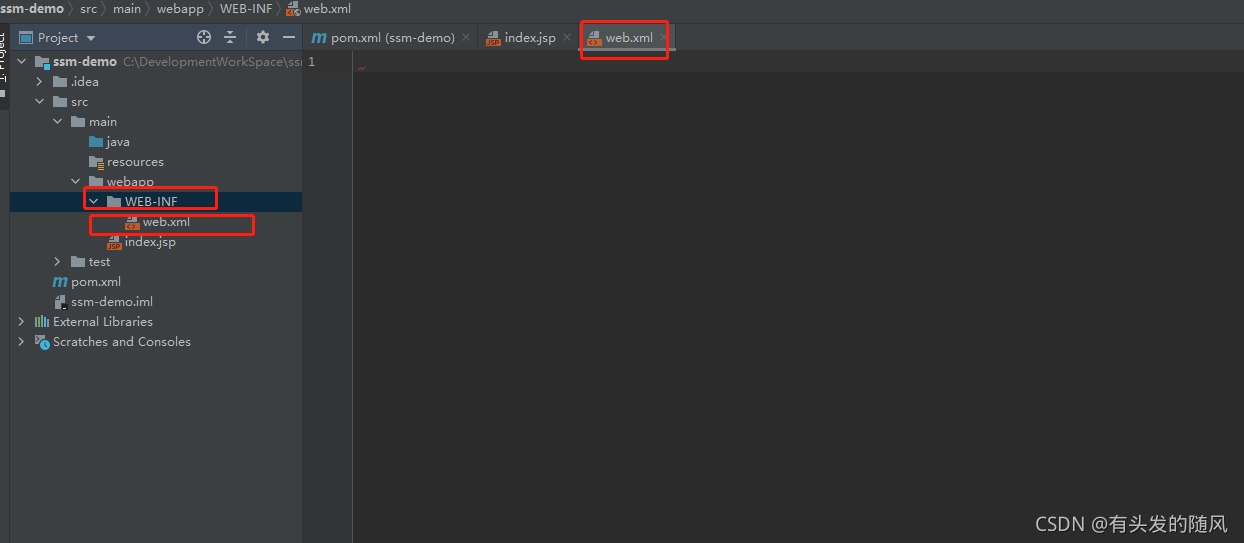
Task: Click ssm-demo breadcrumb in navigation bar
Action: [32, 9]
